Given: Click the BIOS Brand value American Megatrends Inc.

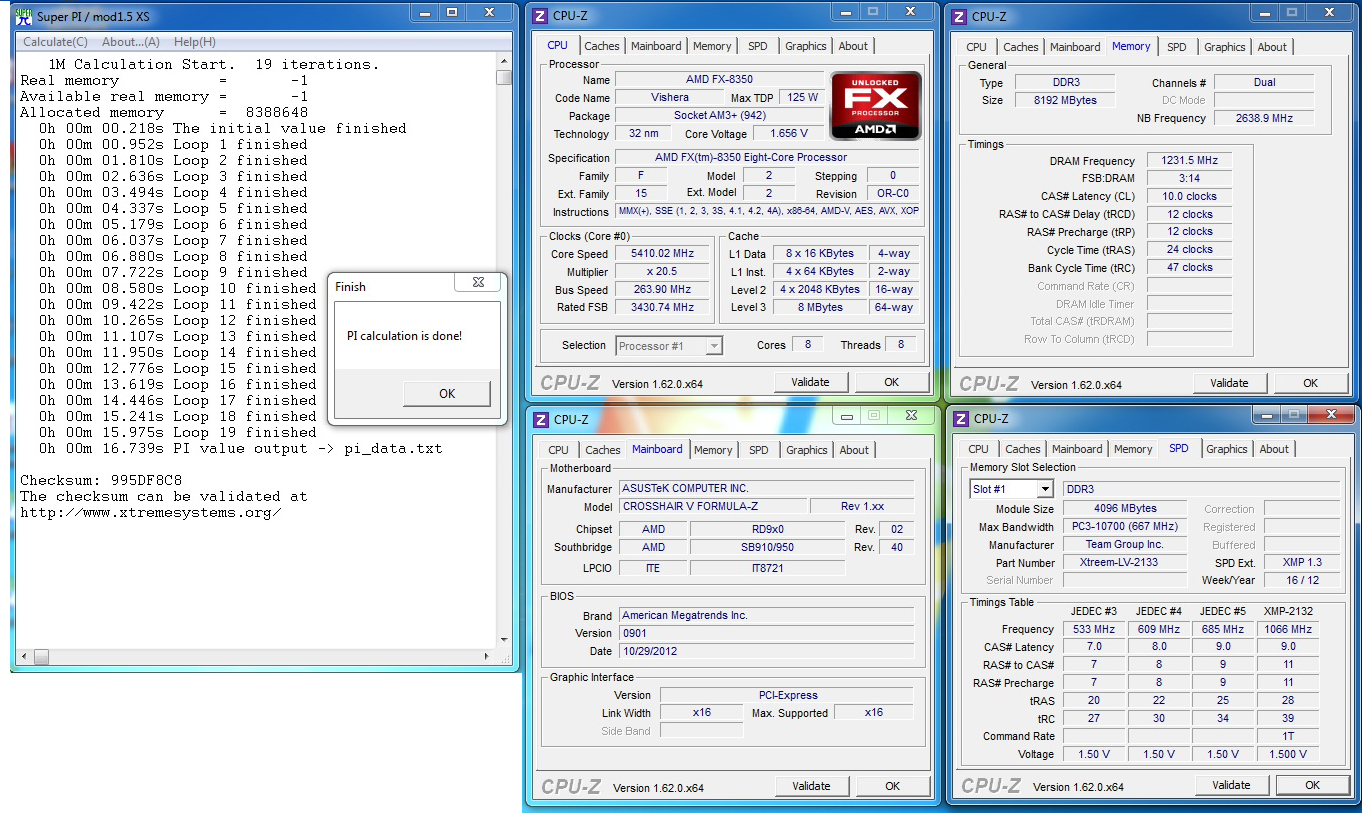Looking at the screenshot, I should tap(767, 615).
